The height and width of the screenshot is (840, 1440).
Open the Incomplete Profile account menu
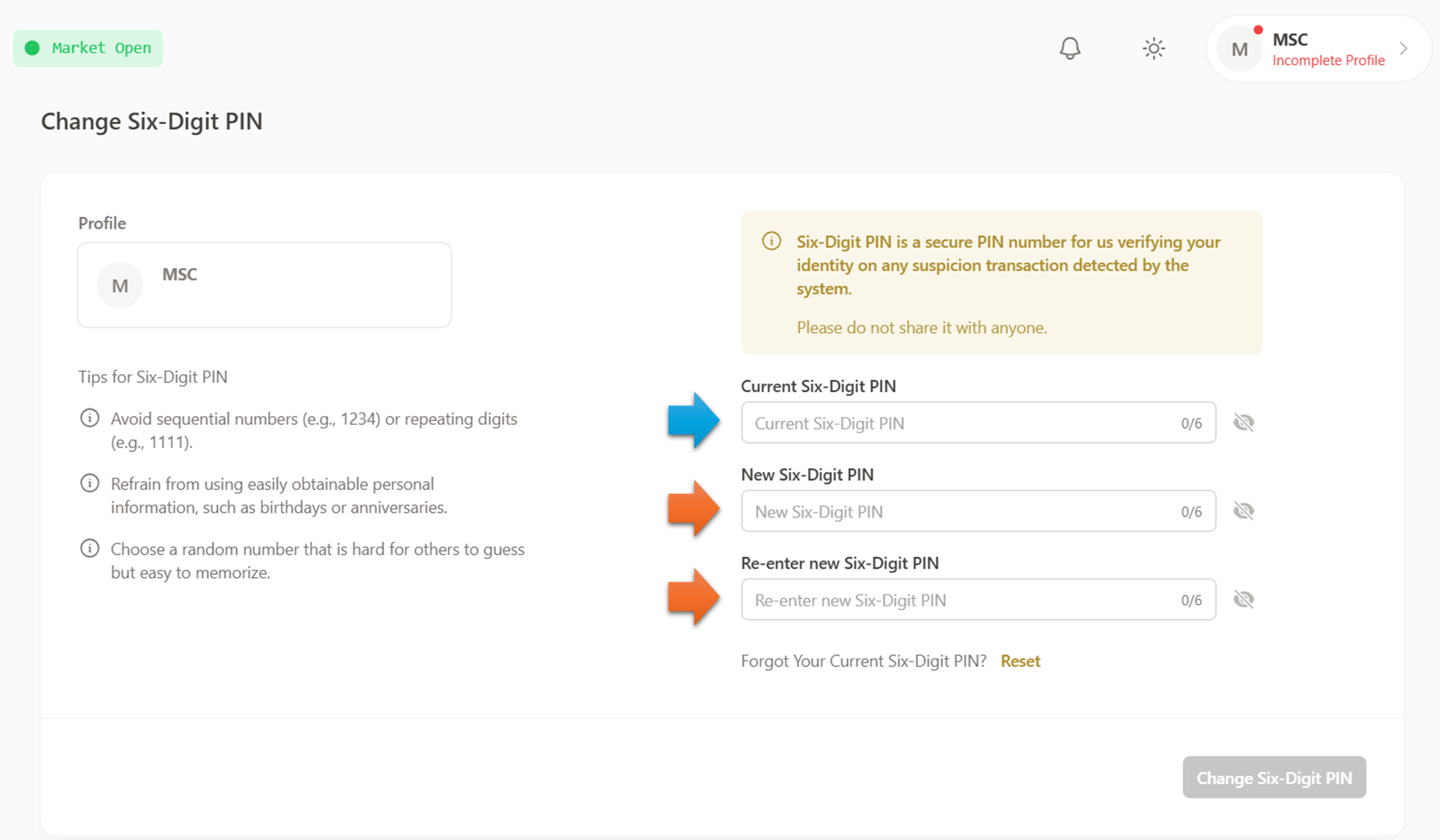pyautogui.click(x=1328, y=60)
